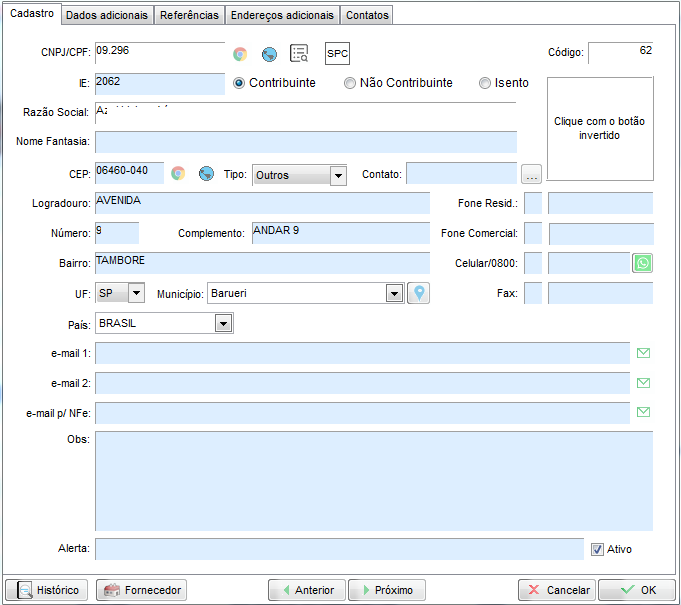Screen dimensions: 681x605
Task: Switch to the Cadastro tab
Action: pos(32,13)
